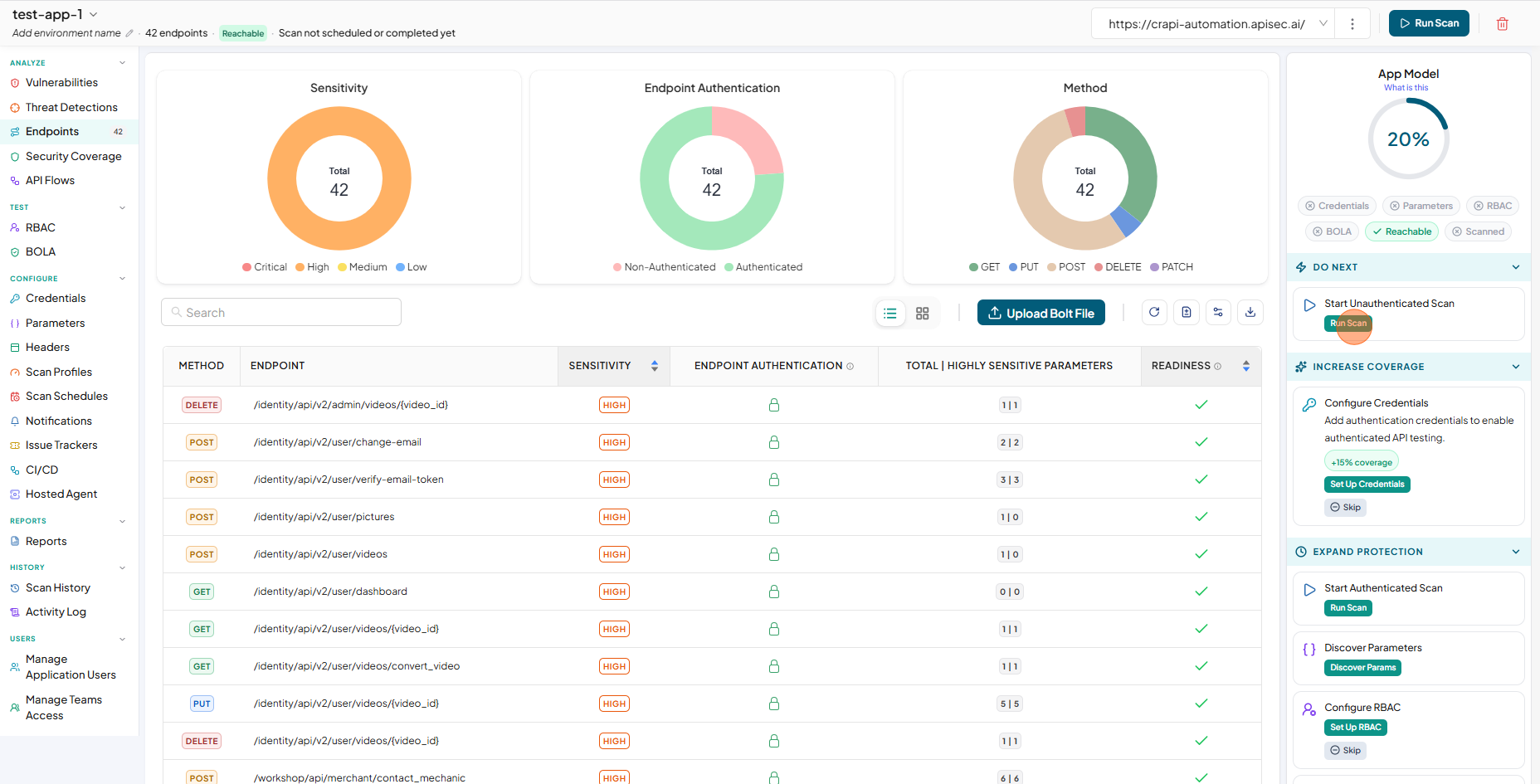Click Endpoint Authentication info icon
Image resolution: width=1540 pixels, height=784 pixels.
(x=850, y=366)
